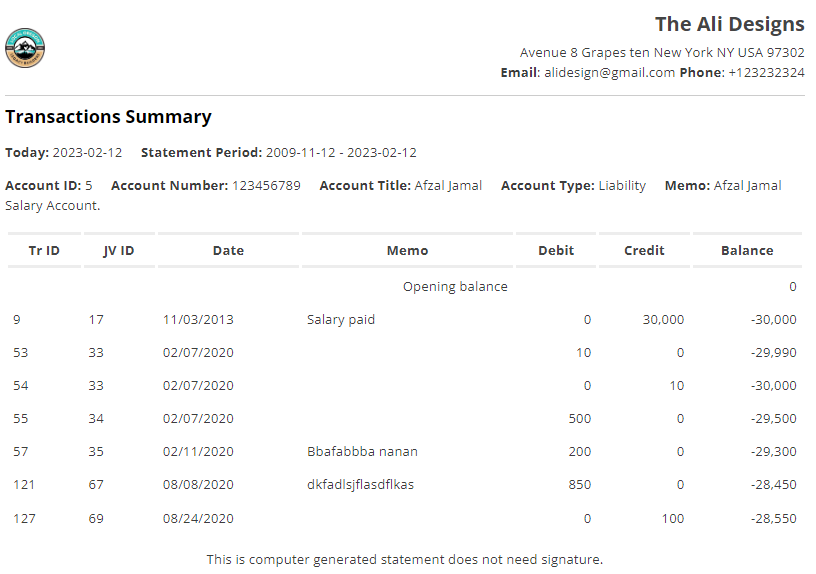
Task: Select the 08/24/2020 transaction date
Action: [198, 518]
